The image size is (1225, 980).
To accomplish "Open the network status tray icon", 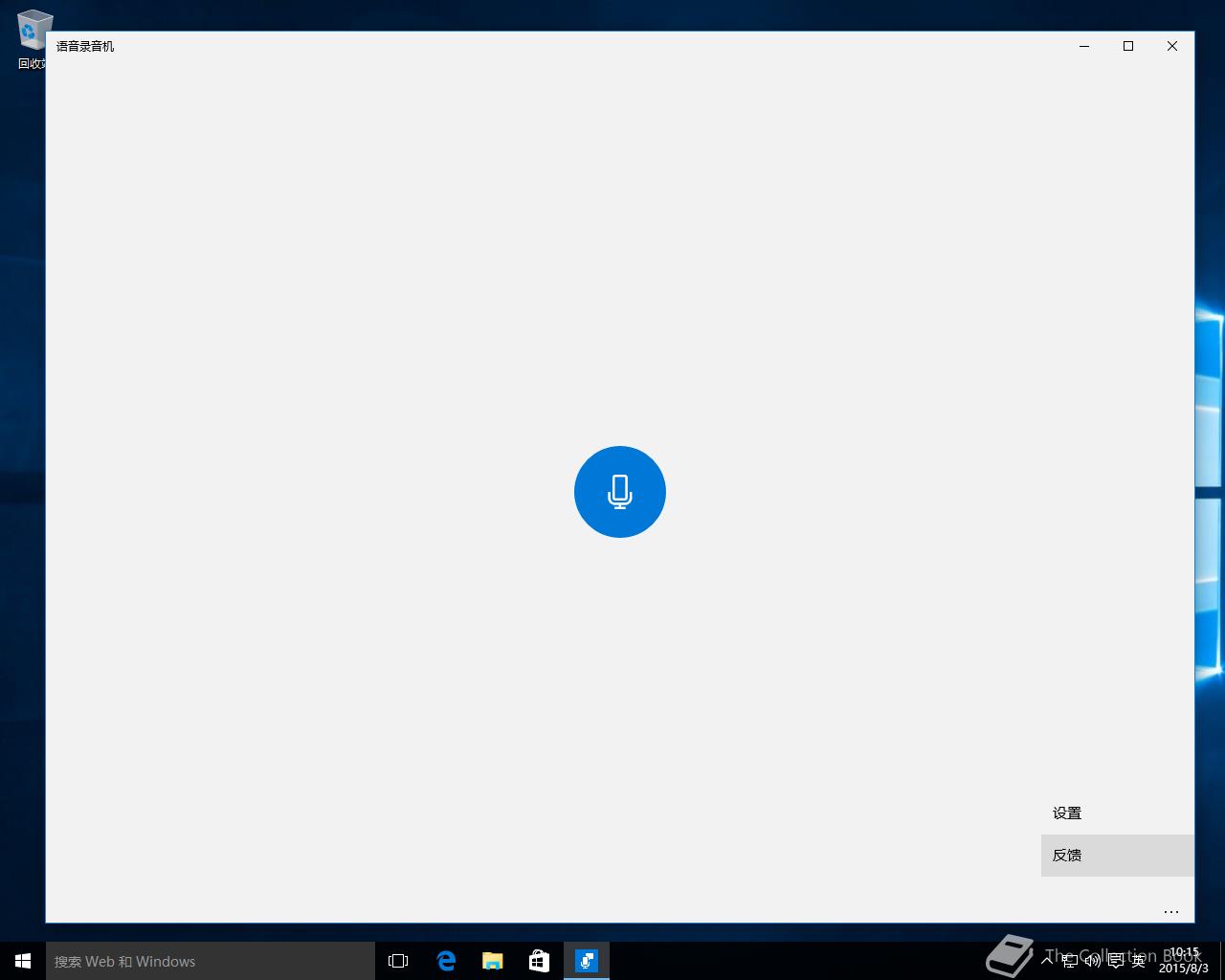I will coord(1070,961).
